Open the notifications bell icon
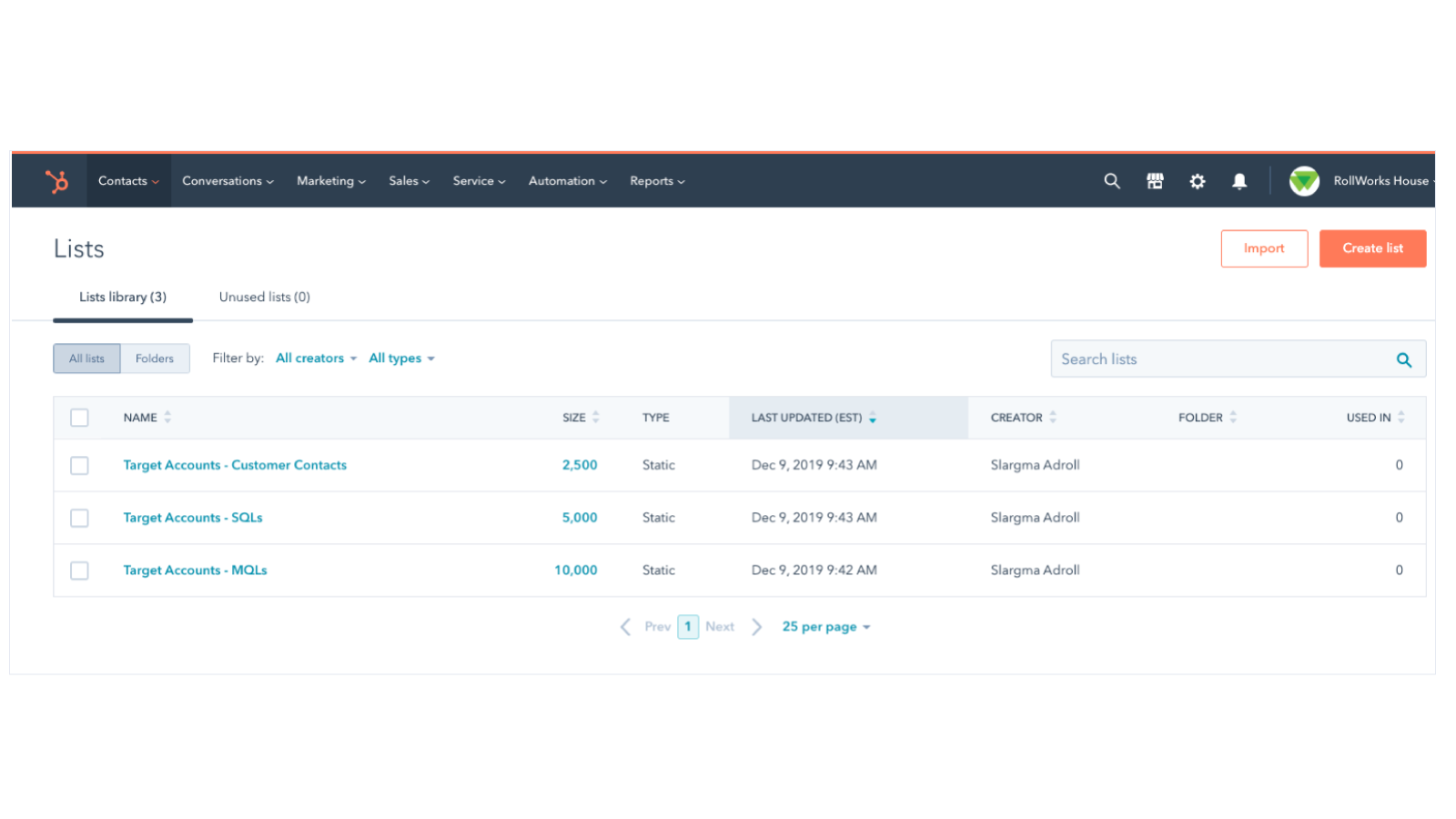Image resolution: width=1456 pixels, height=819 pixels. pyautogui.click(x=1239, y=180)
